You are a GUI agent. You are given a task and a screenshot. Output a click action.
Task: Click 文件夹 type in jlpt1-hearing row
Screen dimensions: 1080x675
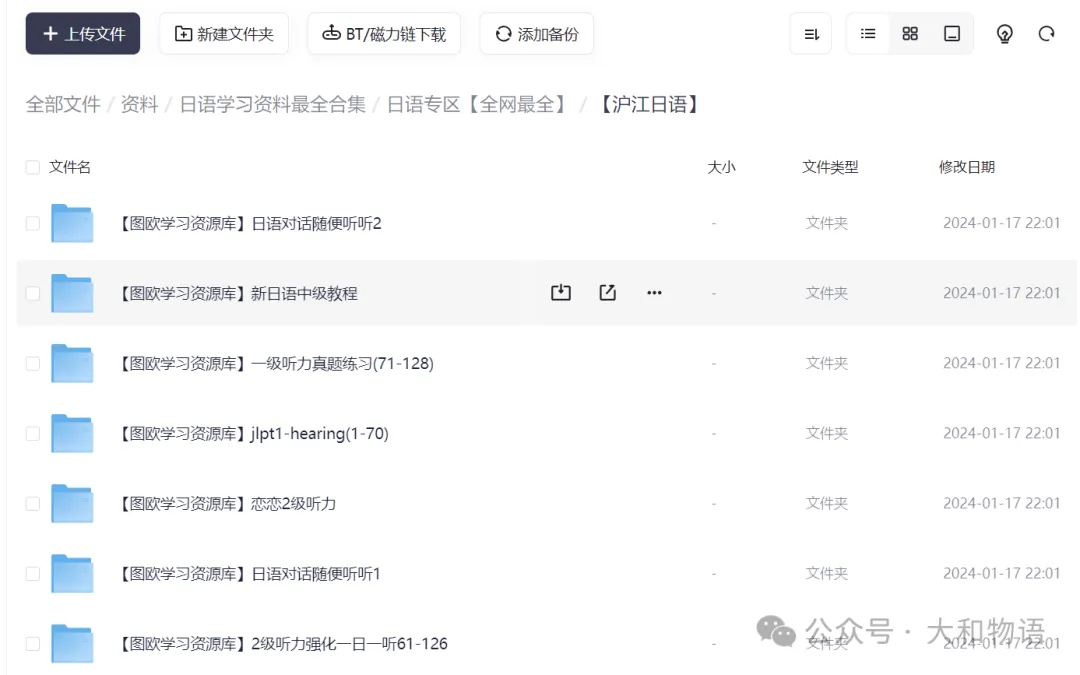coord(827,433)
